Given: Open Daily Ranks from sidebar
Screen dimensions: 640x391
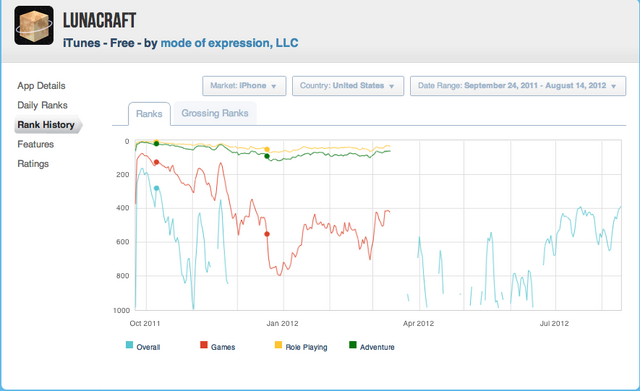Looking at the screenshot, I should tap(42, 105).
